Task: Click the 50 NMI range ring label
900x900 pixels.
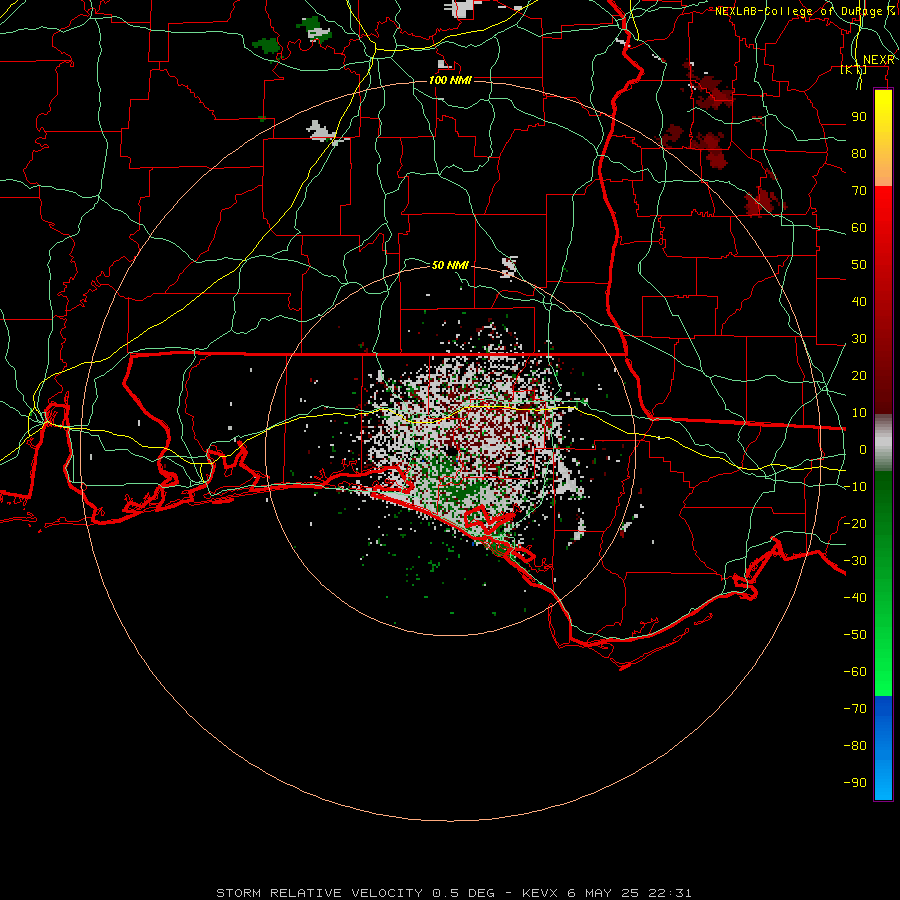Action: 450,265
